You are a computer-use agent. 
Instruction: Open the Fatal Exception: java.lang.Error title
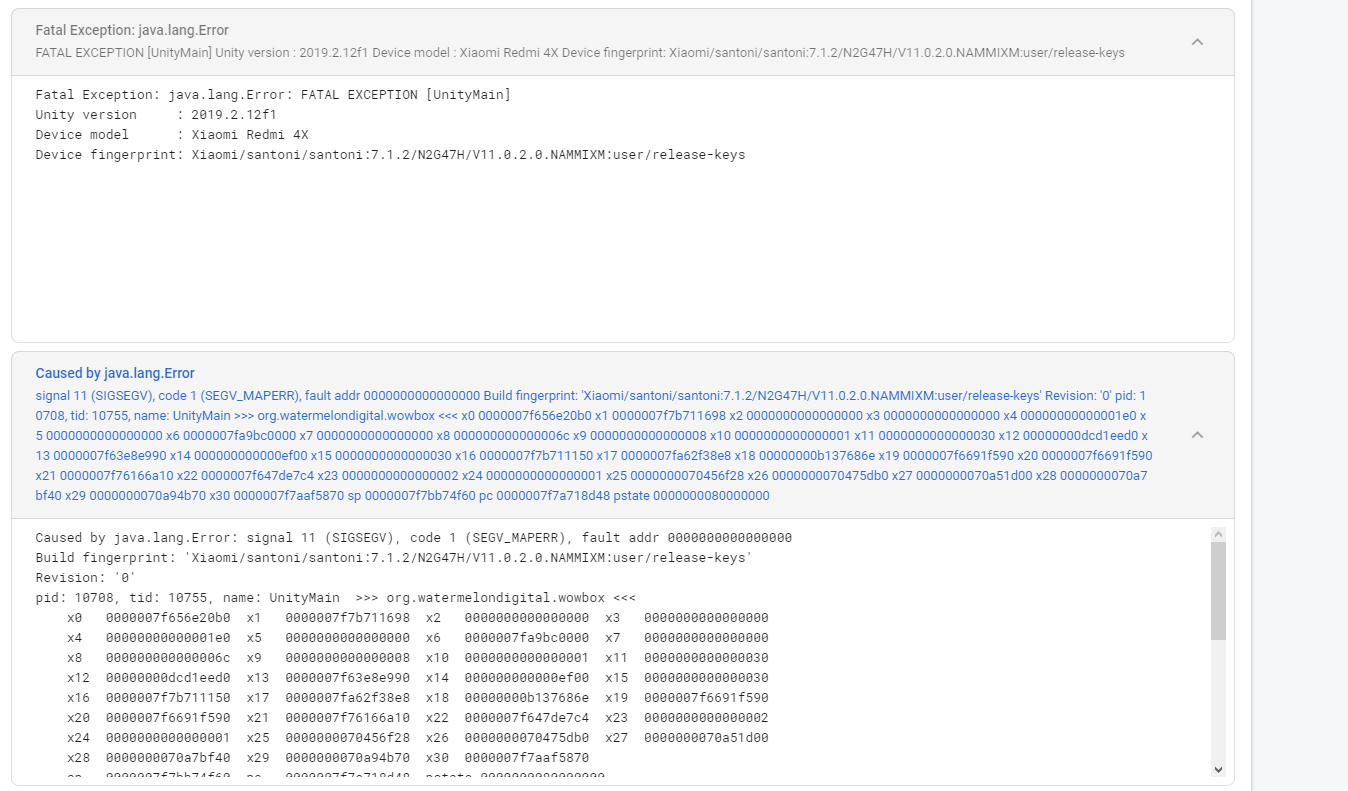[x=130, y=30]
